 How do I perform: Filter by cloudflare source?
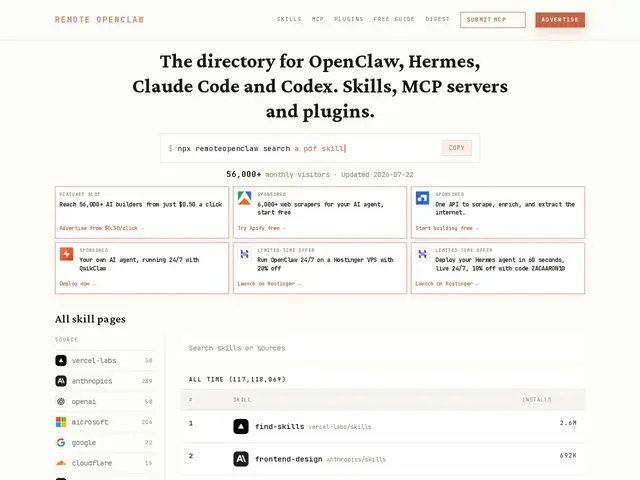(x=104, y=463)
